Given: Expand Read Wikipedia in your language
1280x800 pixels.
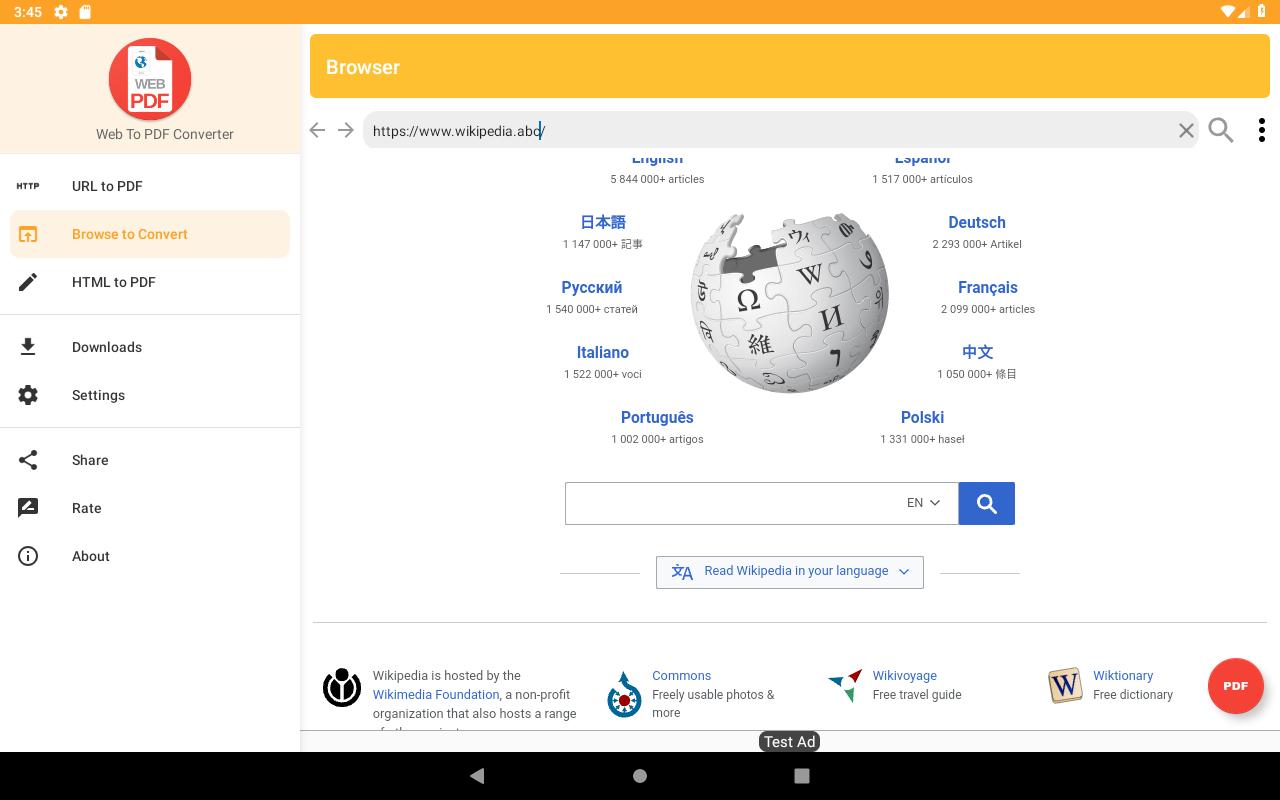Looking at the screenshot, I should [x=790, y=572].
